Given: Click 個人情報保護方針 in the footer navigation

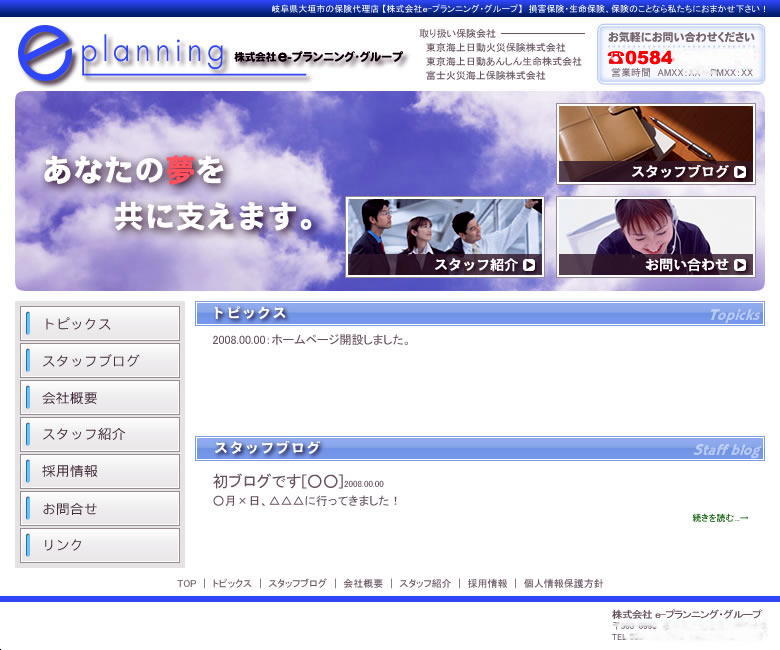Looking at the screenshot, I should pyautogui.click(x=564, y=583).
